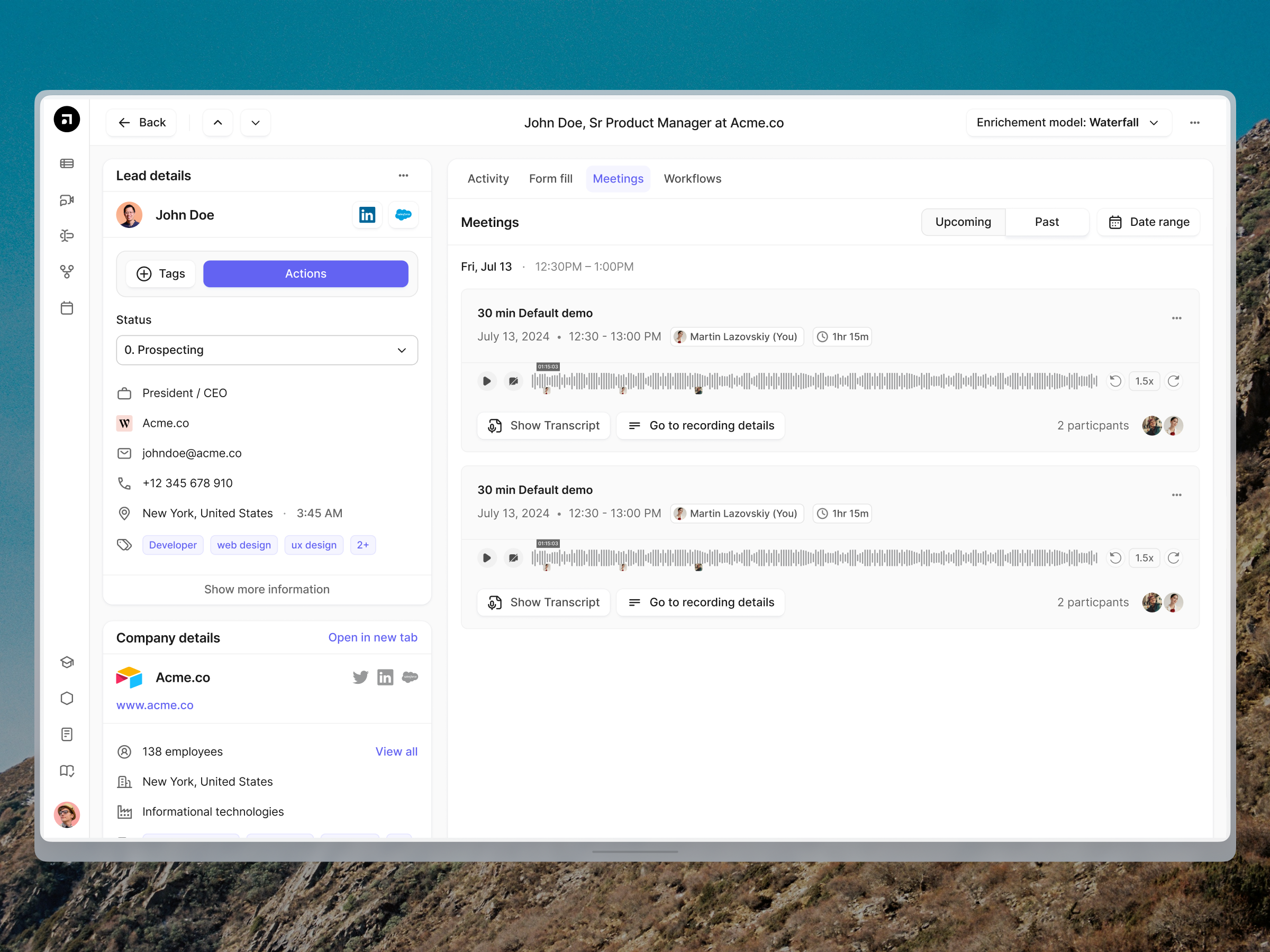Select the calendar icon in the left sidebar
The width and height of the screenshot is (1270, 952).
click(67, 308)
